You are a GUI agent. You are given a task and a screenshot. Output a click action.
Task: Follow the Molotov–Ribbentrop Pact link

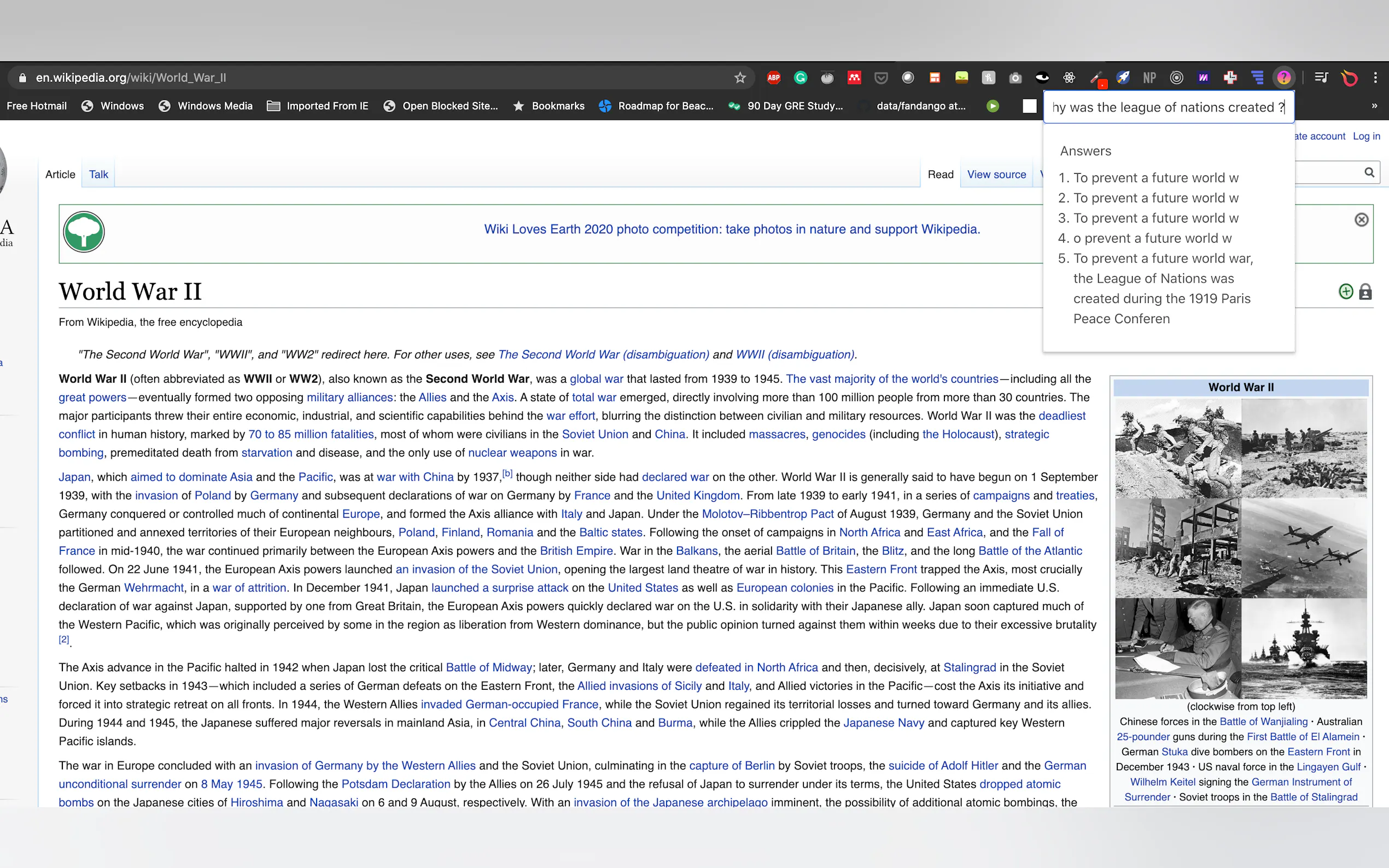[768, 514]
